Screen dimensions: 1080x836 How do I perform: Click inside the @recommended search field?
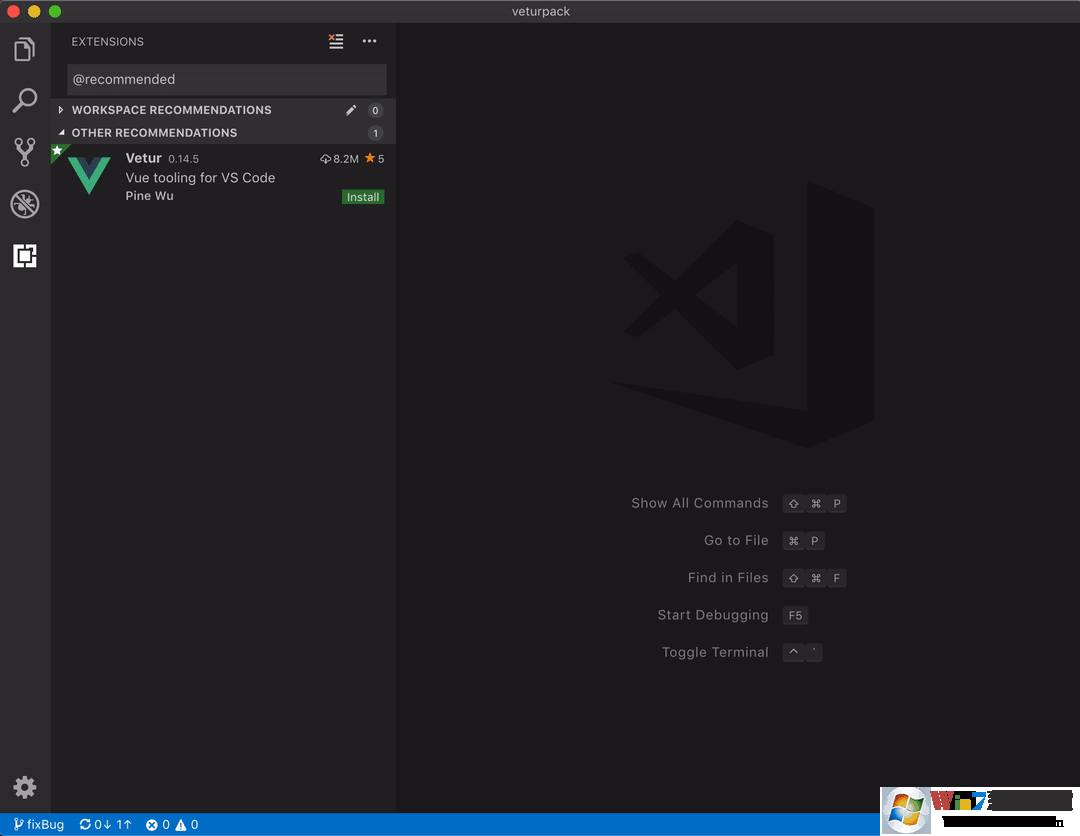pyautogui.click(x=225, y=79)
